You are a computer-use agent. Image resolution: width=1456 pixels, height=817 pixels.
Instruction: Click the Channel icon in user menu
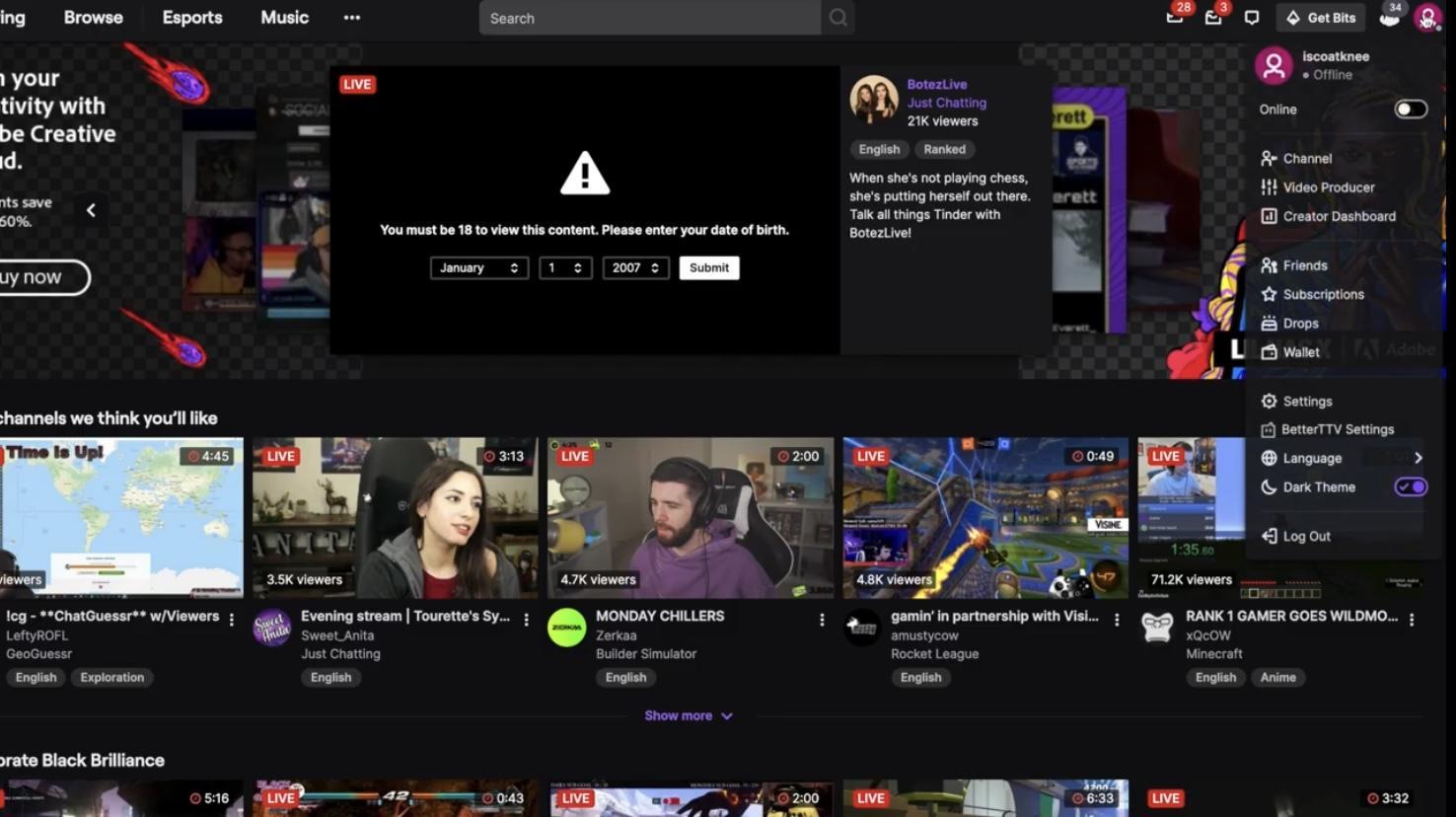point(1269,159)
